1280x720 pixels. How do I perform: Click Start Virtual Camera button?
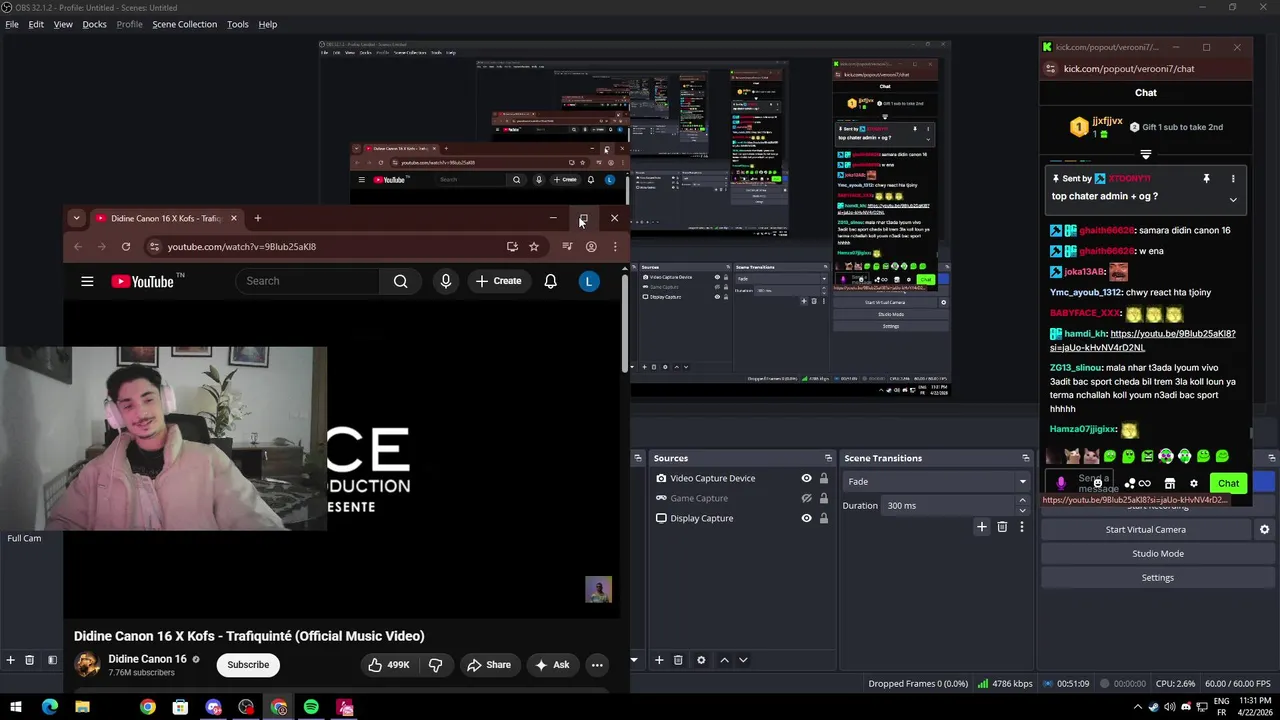pos(1146,530)
